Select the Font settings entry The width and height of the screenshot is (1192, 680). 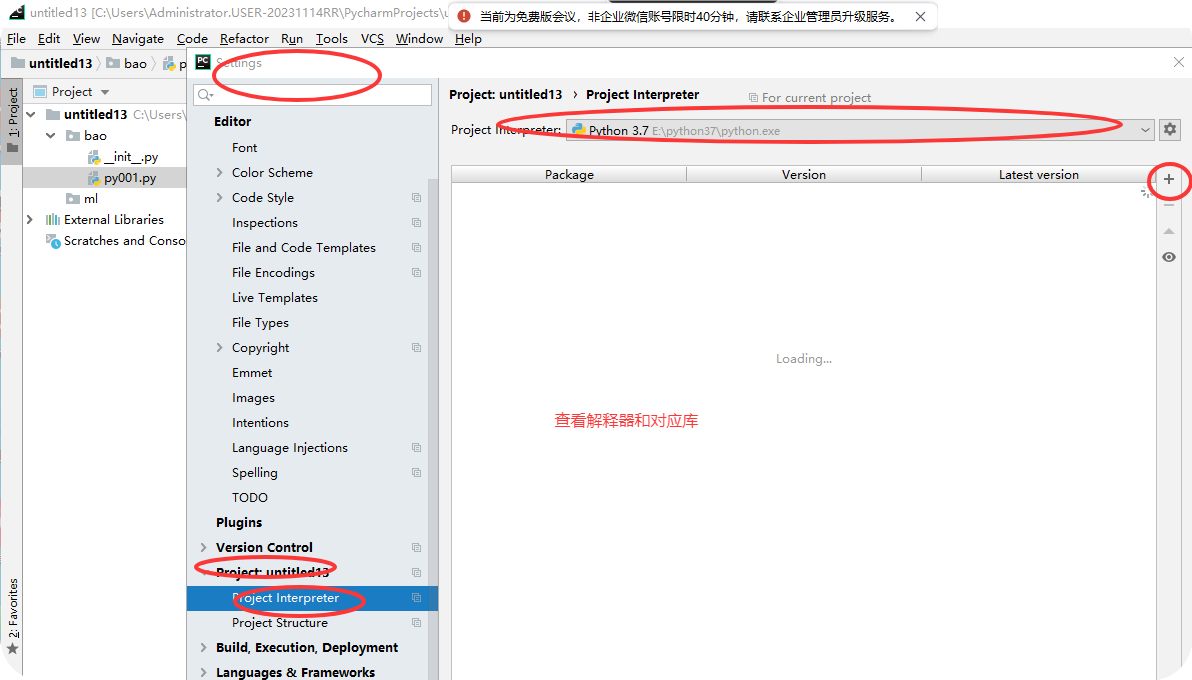pyautogui.click(x=244, y=148)
